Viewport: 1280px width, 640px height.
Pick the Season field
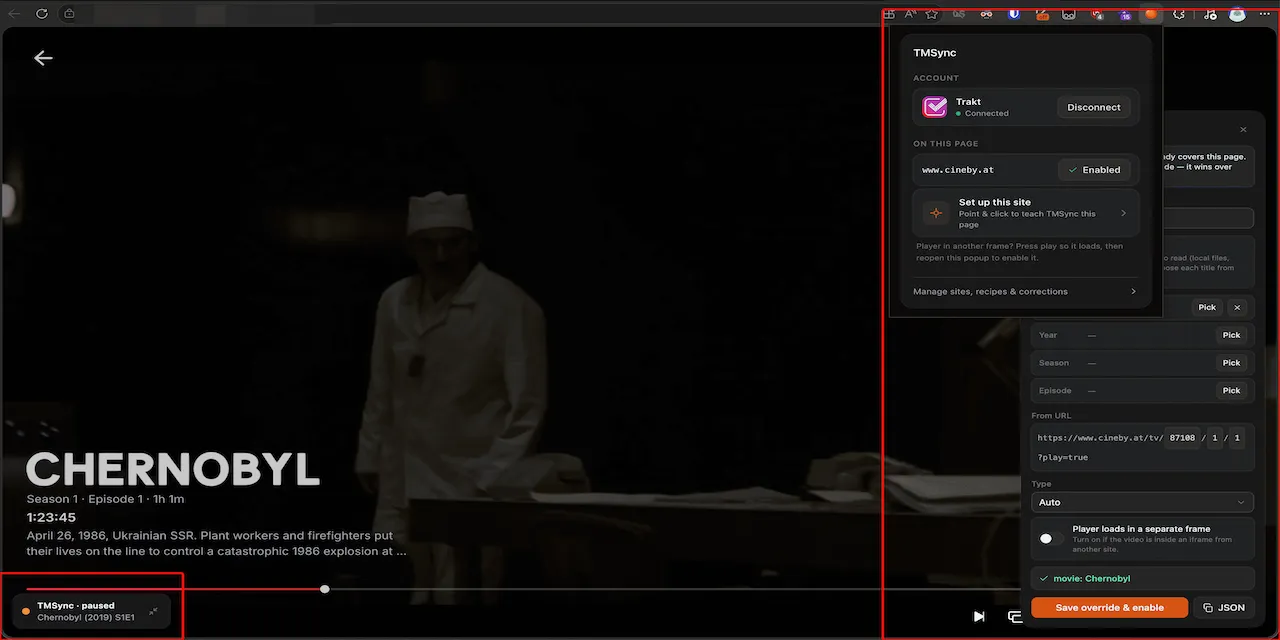(1231, 363)
